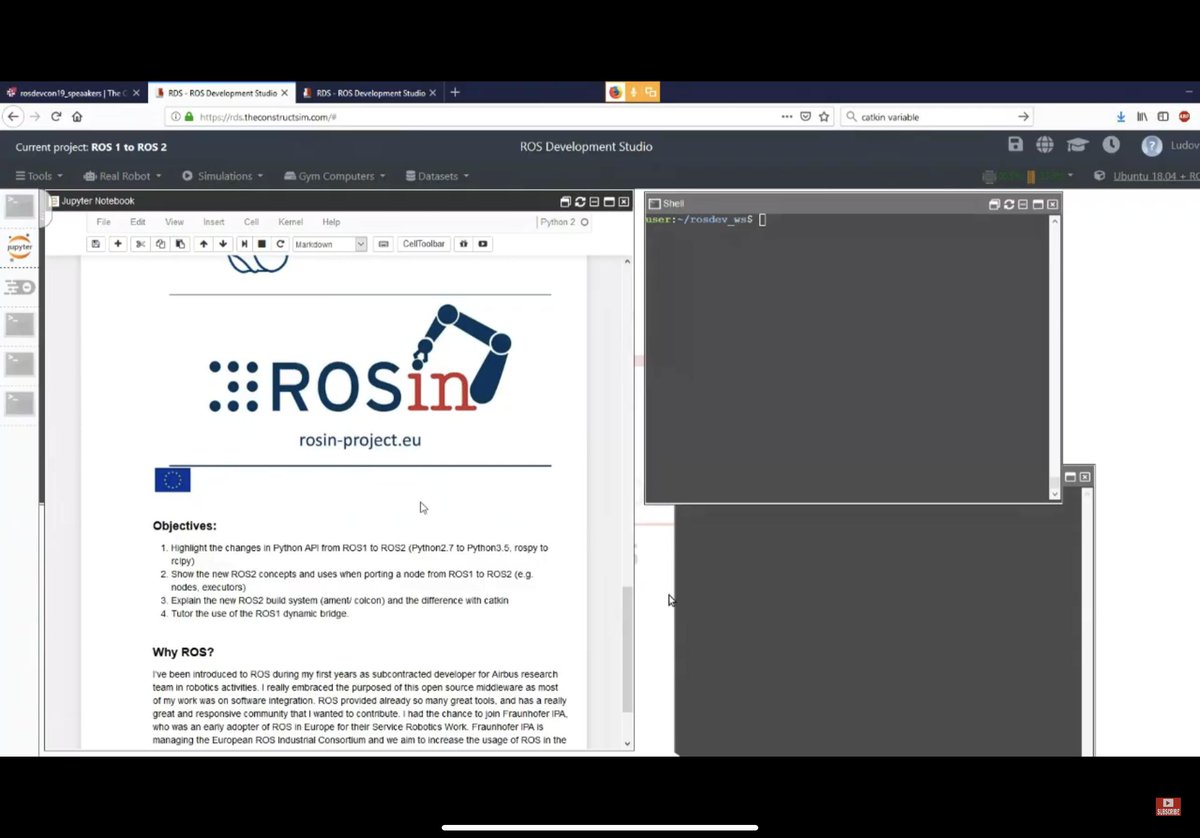This screenshot has height=838, width=1200.
Task: Go back with the browser back arrow
Action: point(13,117)
